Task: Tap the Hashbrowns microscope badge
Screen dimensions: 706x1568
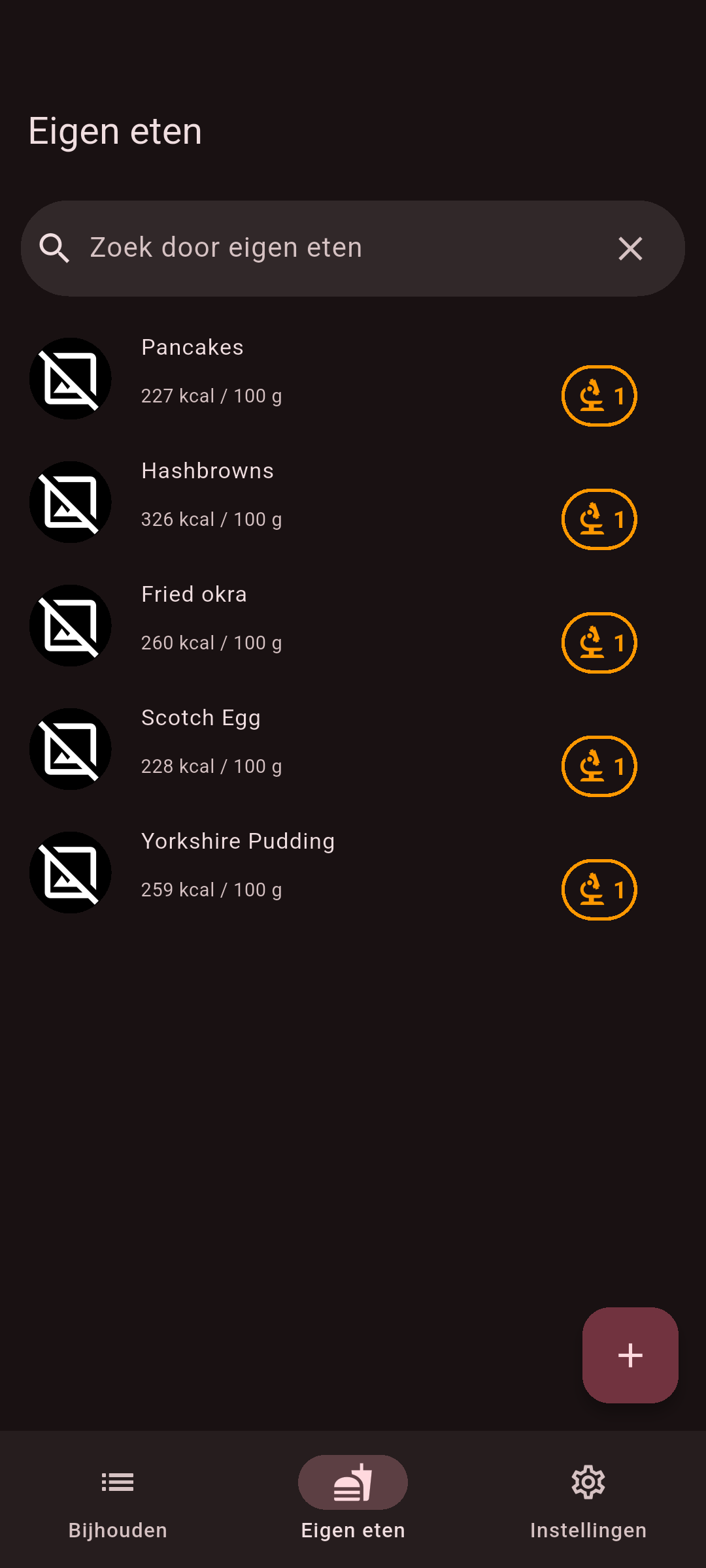Action: pyautogui.click(x=599, y=519)
